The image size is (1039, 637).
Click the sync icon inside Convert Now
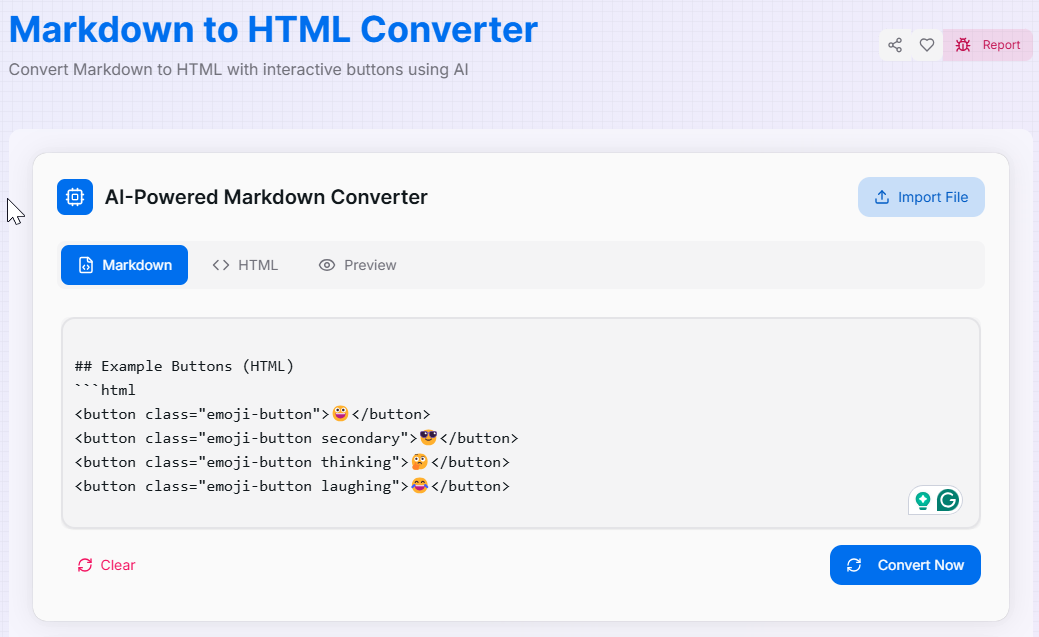[x=854, y=565]
